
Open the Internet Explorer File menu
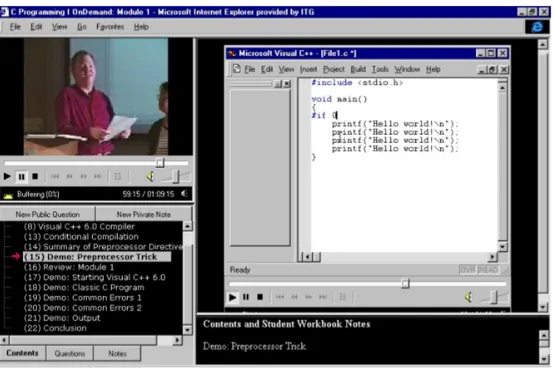click(15, 27)
